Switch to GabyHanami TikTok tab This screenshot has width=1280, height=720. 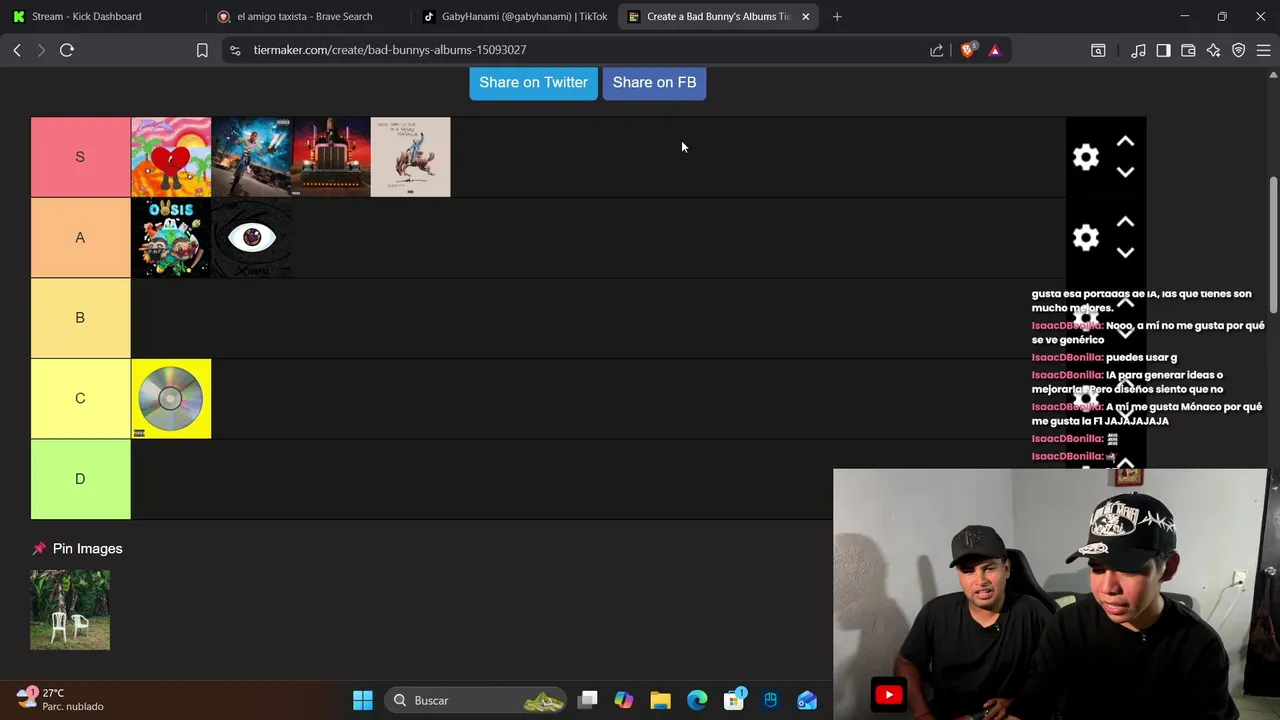(514, 16)
